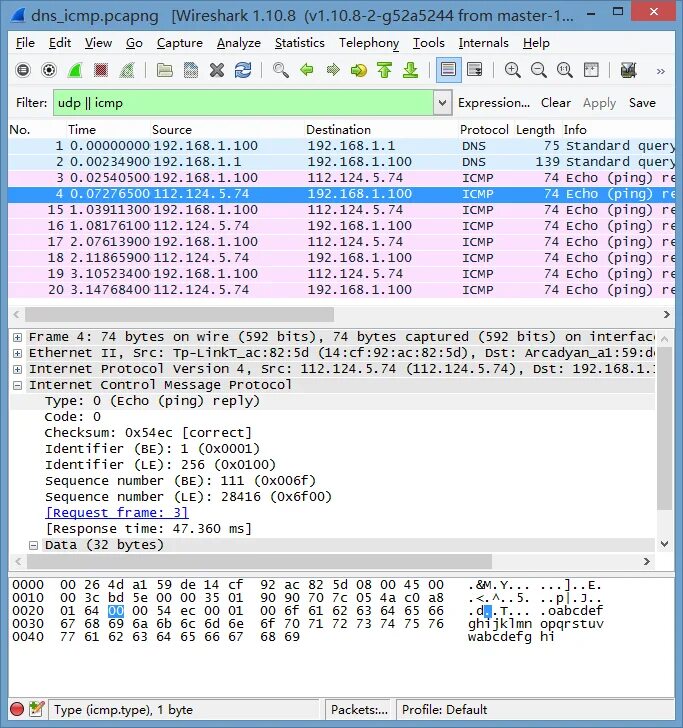This screenshot has height=728, width=683.
Task: Go forward in packet history arrow
Action: point(332,71)
